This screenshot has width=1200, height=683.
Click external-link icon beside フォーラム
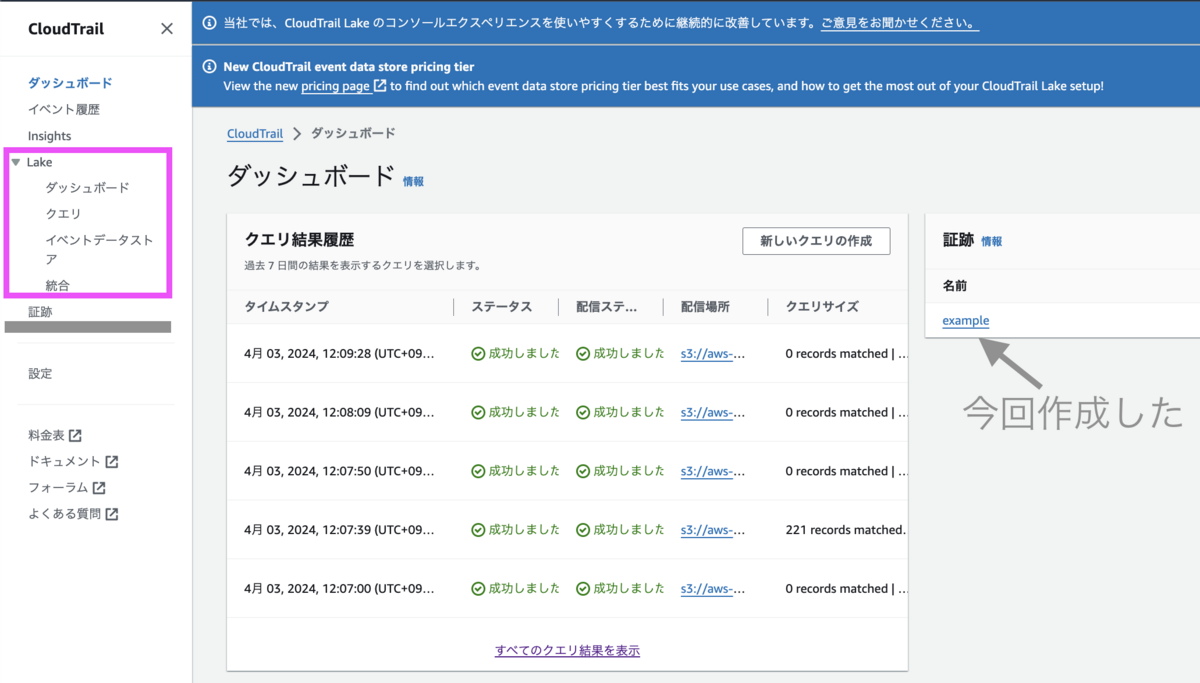point(99,488)
